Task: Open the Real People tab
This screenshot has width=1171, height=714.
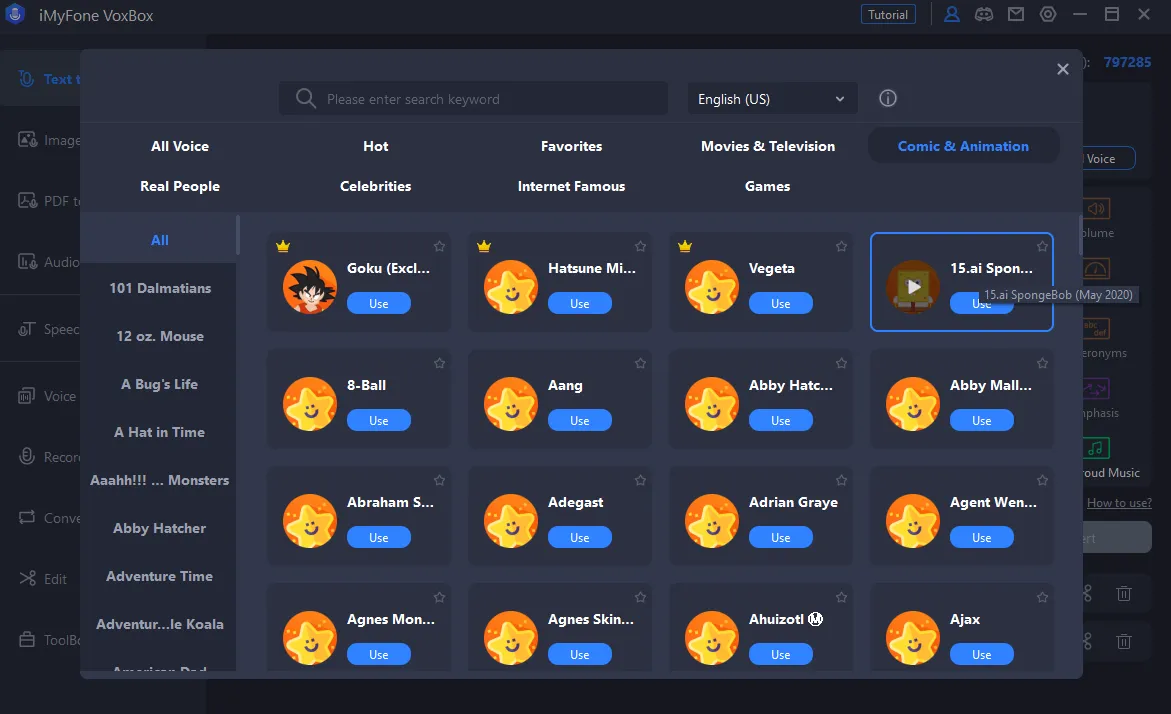Action: coord(180,187)
